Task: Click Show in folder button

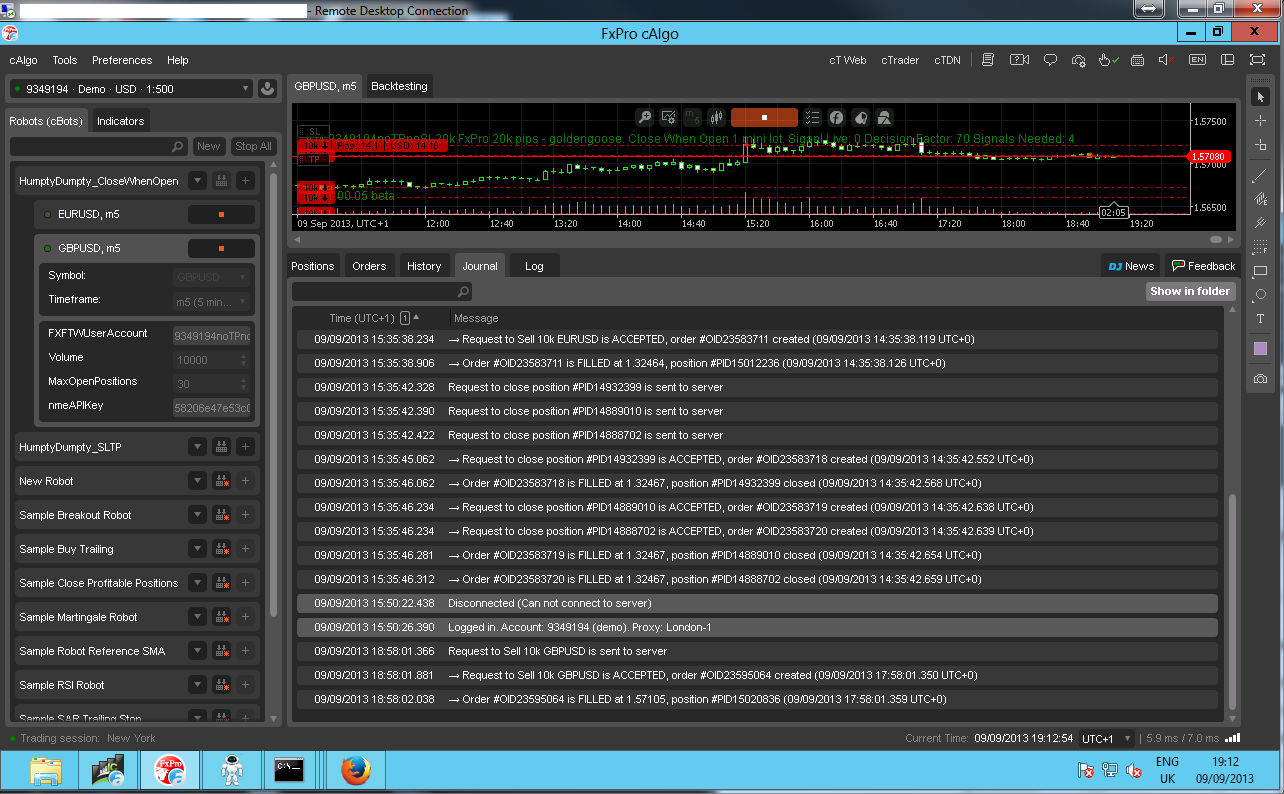Action: point(1191,291)
